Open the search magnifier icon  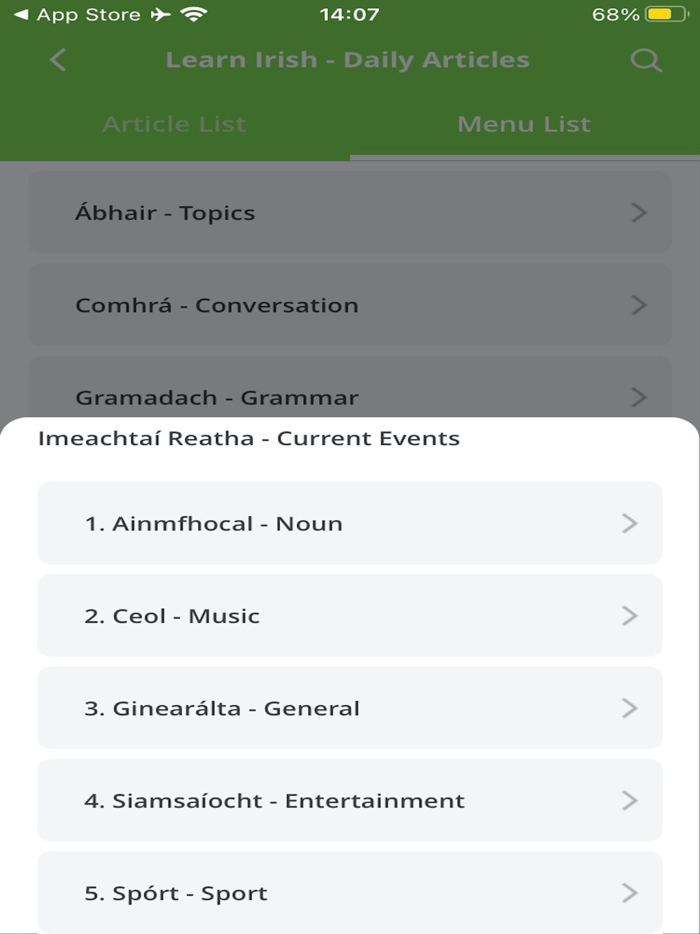[x=646, y=60]
